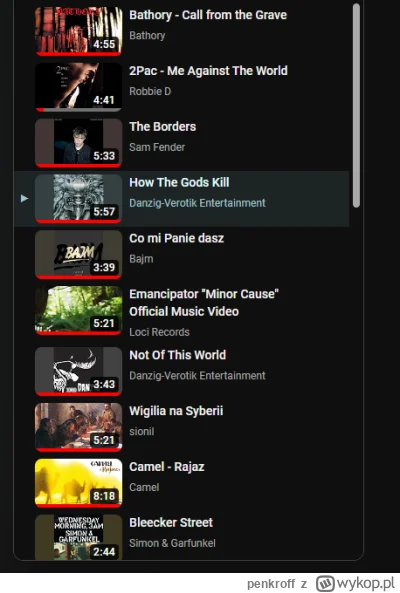Screen dimensions: 400x593
Task: Play the yellow Camel Rajaz thumbnail
Action: 79,483
